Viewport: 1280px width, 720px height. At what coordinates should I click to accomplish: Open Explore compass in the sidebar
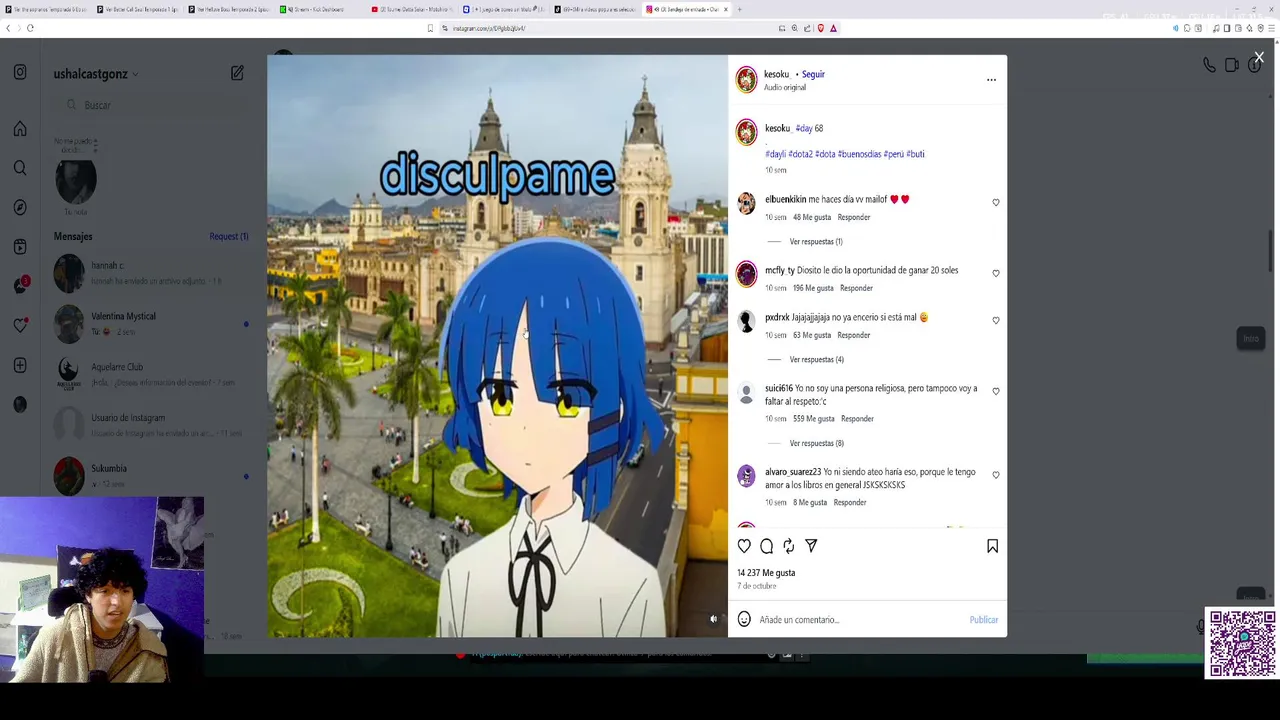(20, 207)
